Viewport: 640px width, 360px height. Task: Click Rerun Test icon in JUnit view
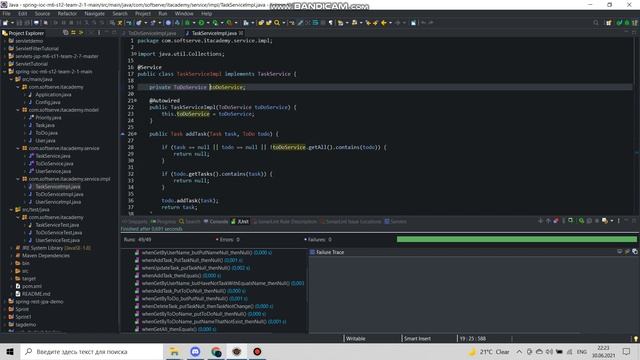click(x=581, y=221)
